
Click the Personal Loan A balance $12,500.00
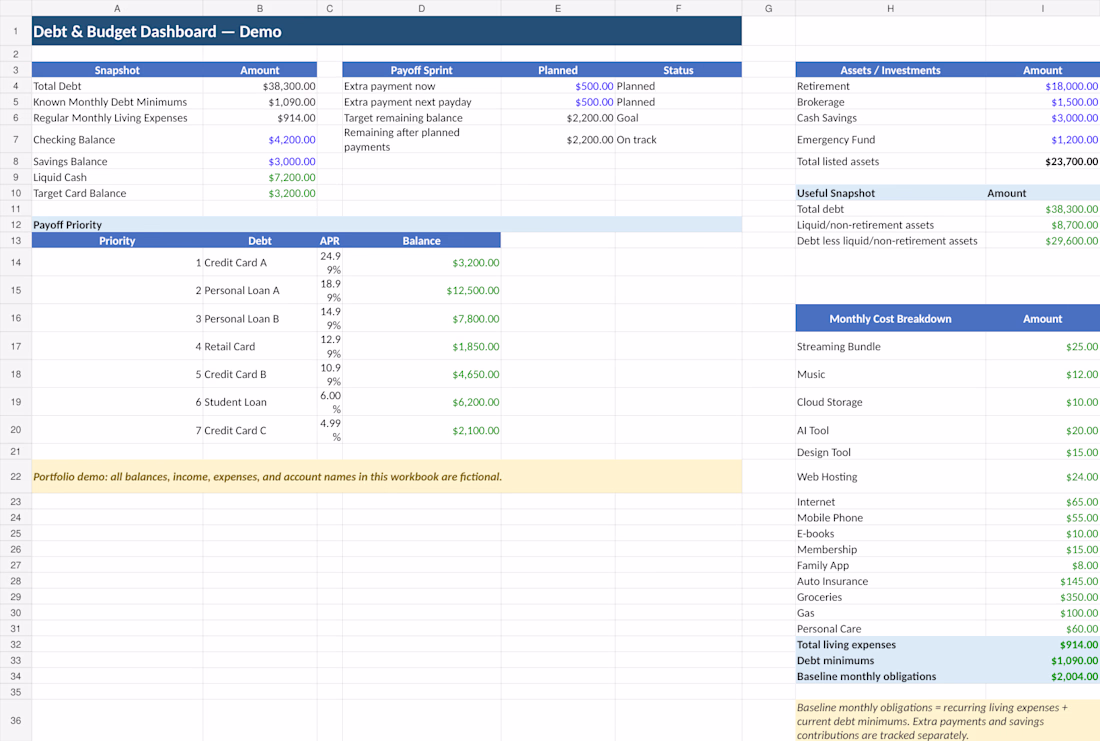(x=473, y=291)
